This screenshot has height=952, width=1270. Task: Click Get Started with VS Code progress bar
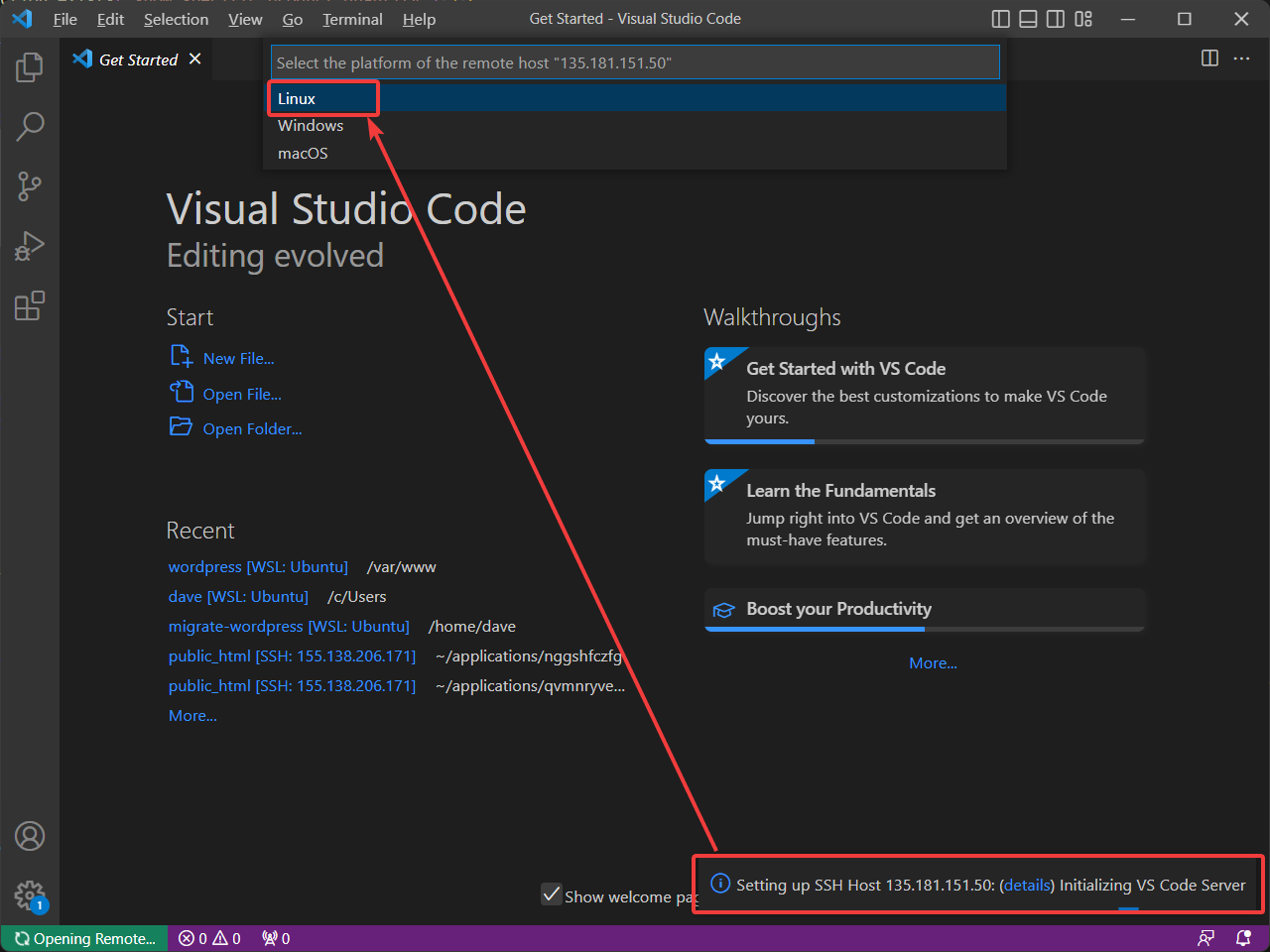click(925, 441)
